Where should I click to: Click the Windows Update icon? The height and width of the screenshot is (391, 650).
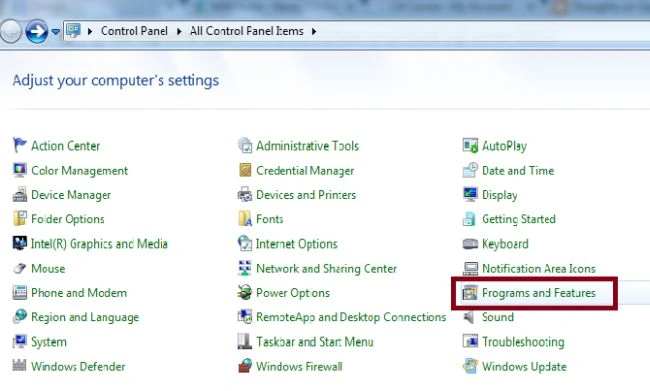tap(470, 366)
